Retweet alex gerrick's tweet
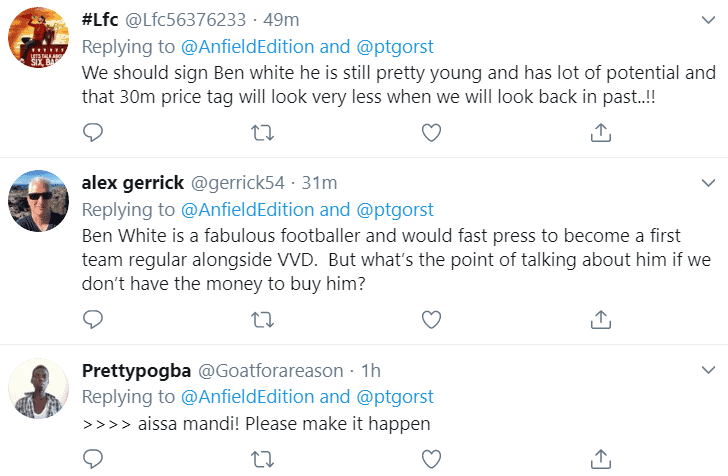The image size is (728, 476). click(262, 320)
